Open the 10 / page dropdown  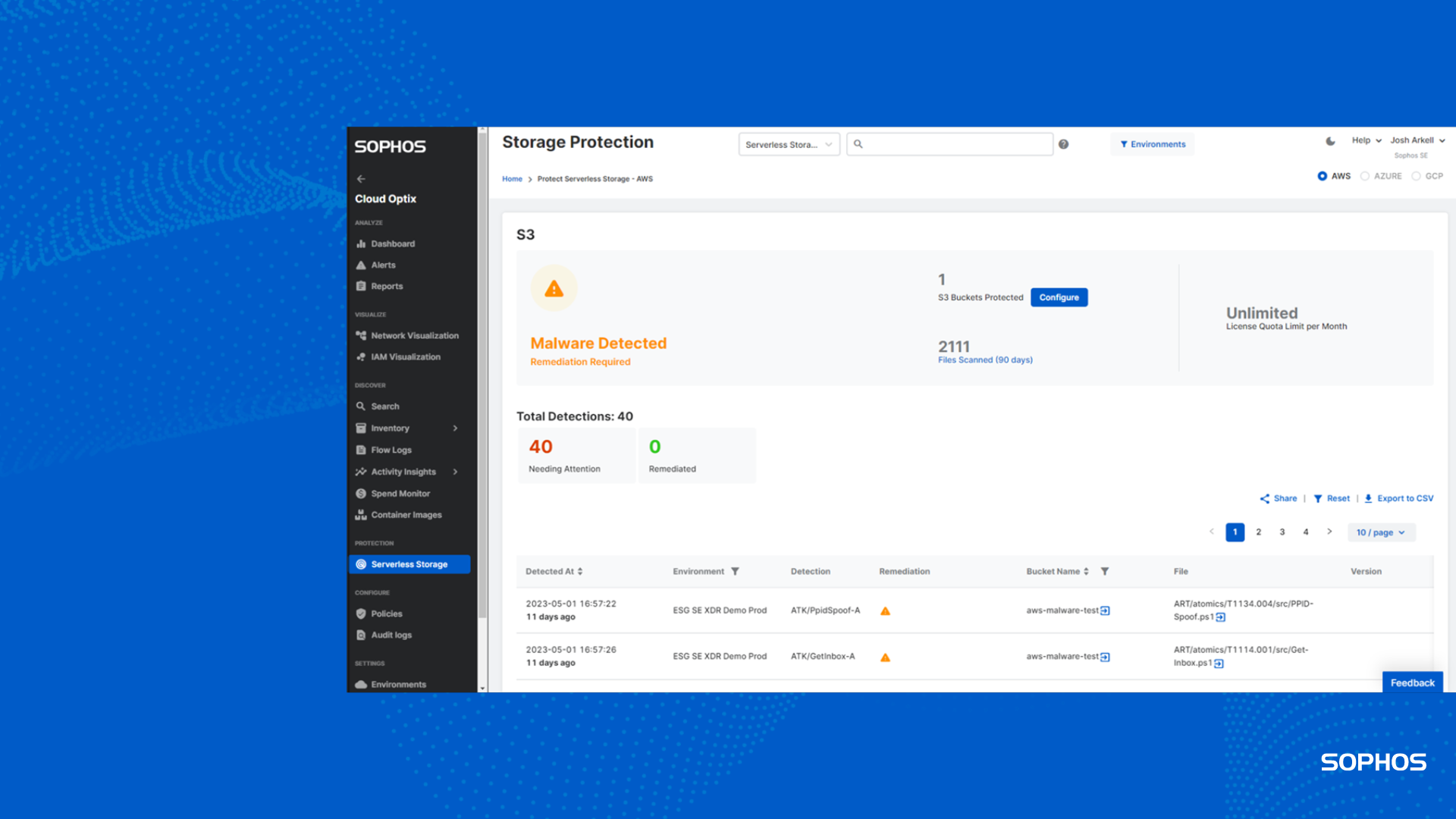coord(1381,532)
